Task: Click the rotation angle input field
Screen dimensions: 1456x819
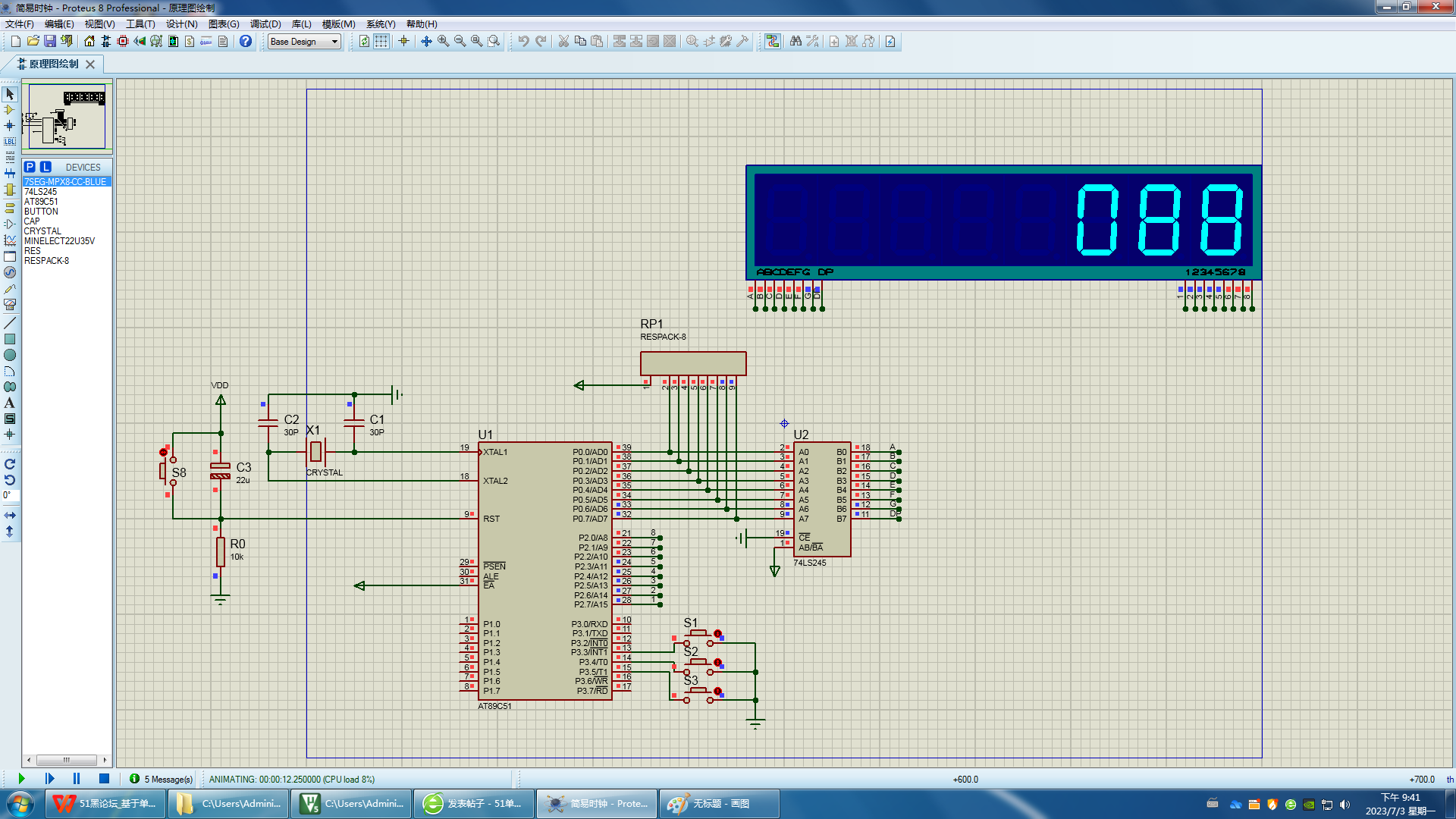Action: [11, 495]
